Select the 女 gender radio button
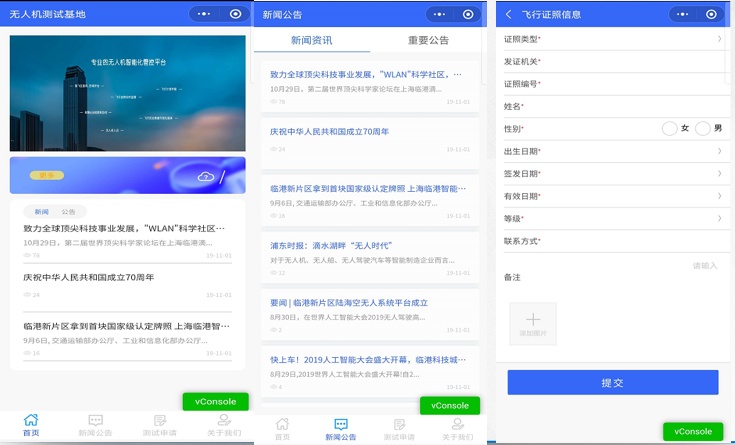The width and height of the screenshot is (735, 445). click(x=669, y=128)
